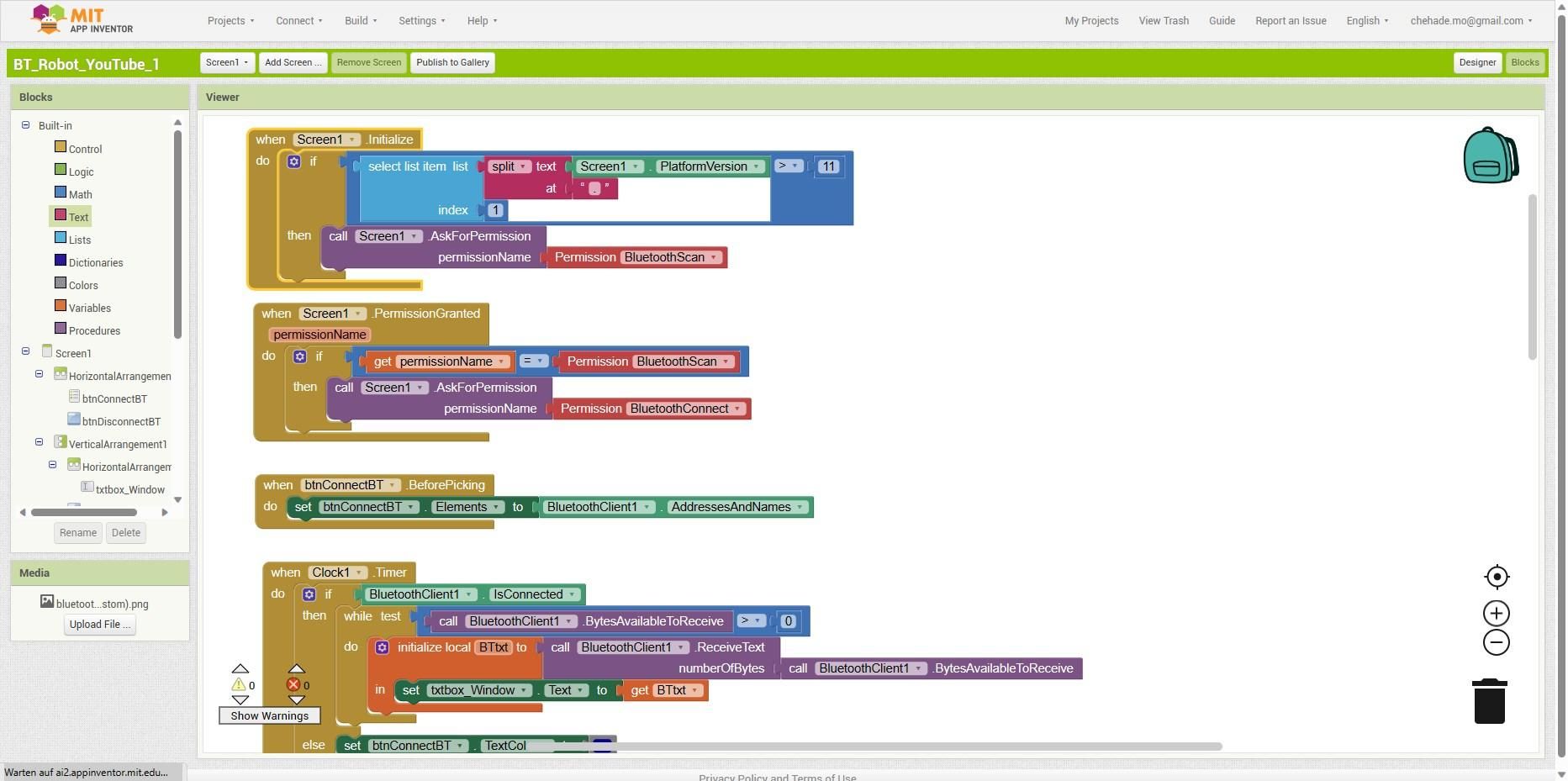Image resolution: width=1568 pixels, height=781 pixels.
Task: Zoom in using the plus icon
Action: click(x=1496, y=613)
